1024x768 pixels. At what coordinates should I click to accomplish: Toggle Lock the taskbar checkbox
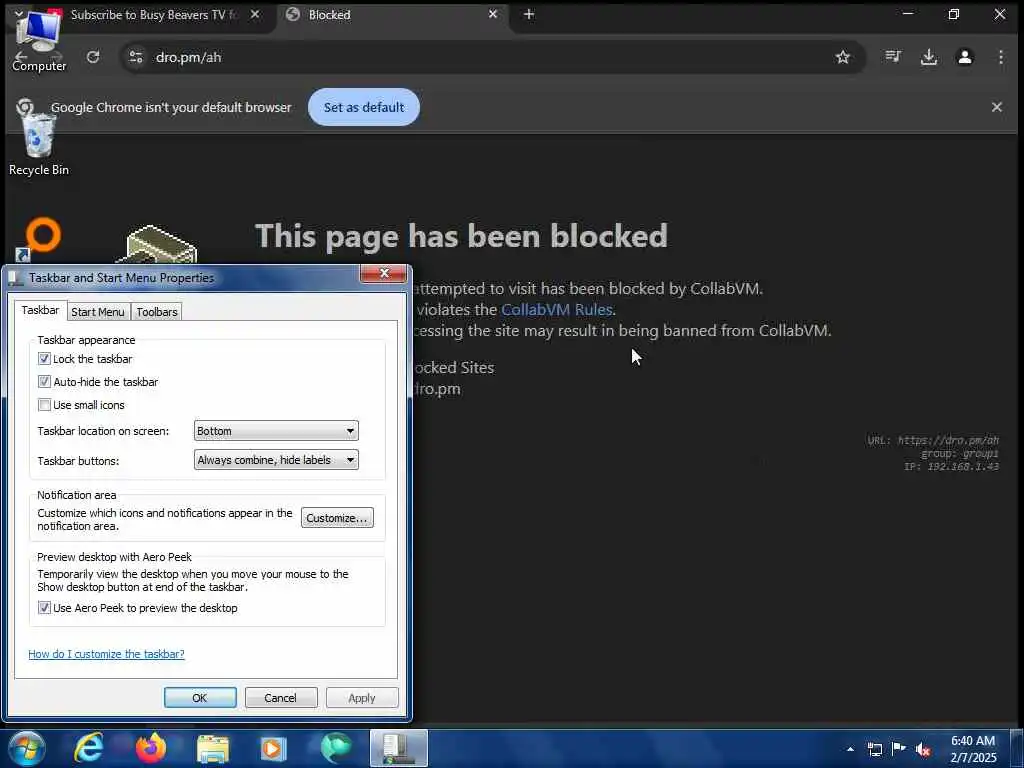(x=44, y=359)
